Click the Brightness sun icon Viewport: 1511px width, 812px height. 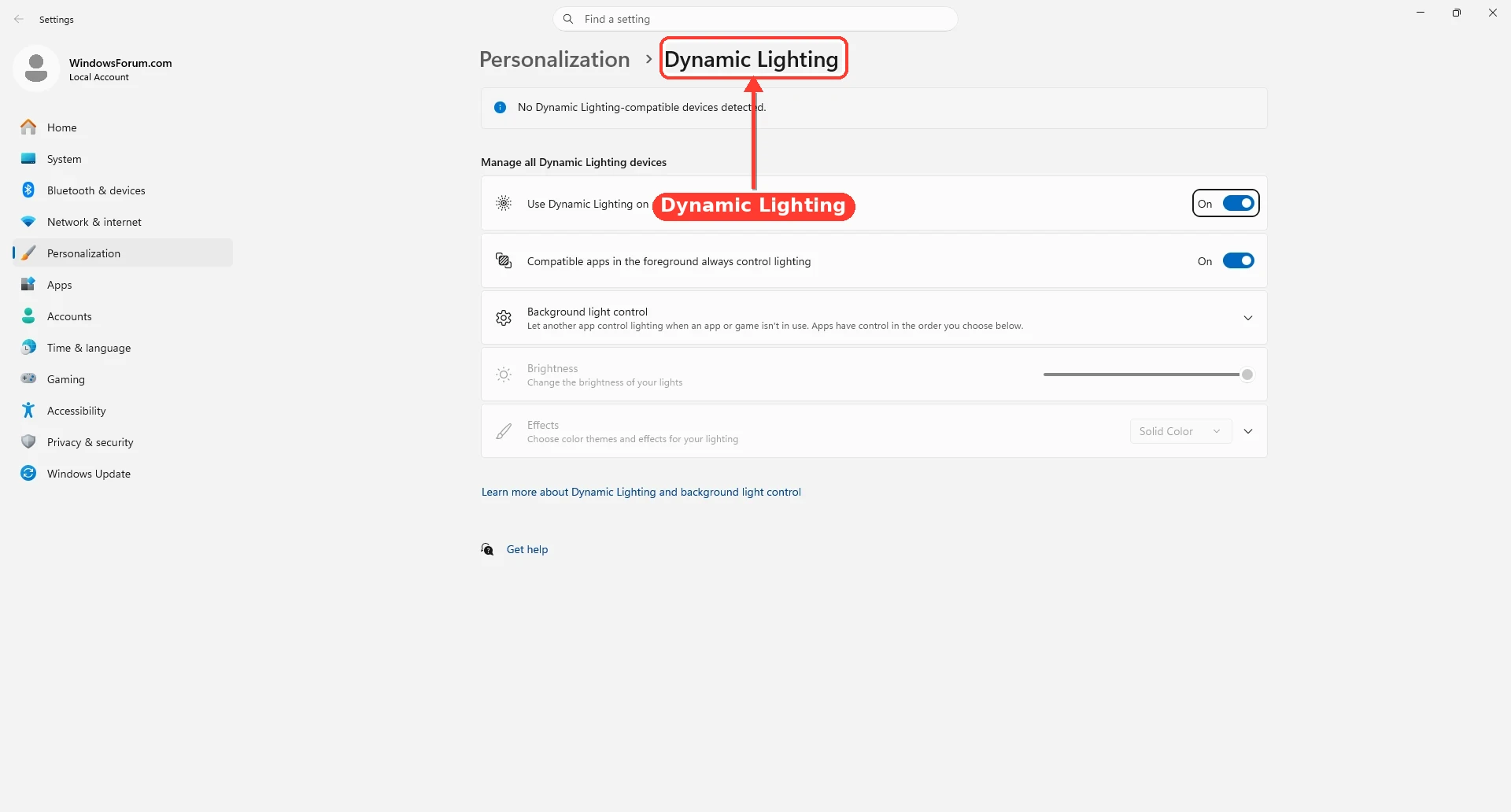(x=504, y=375)
